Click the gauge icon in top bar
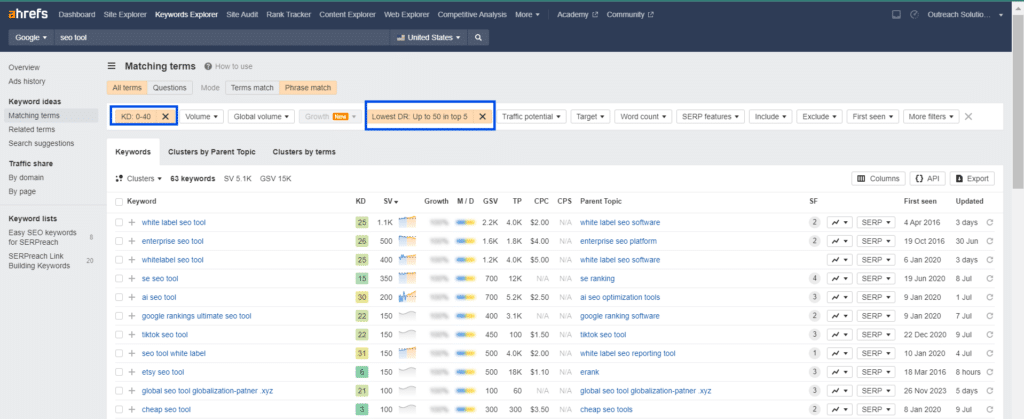 coord(914,14)
